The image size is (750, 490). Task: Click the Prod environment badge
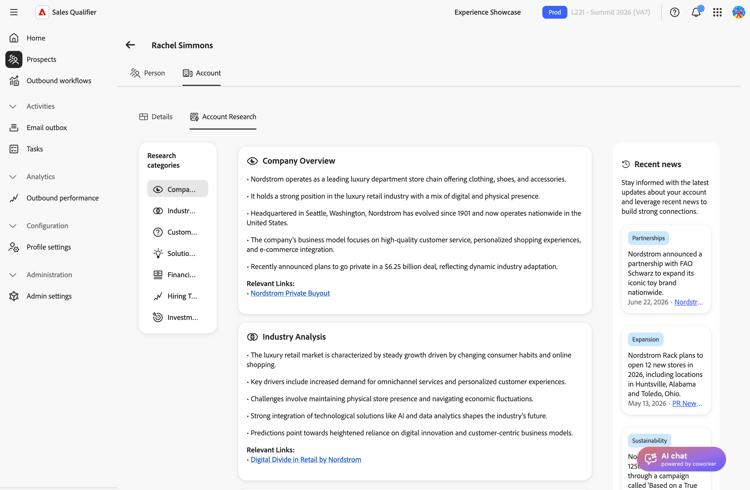point(554,12)
